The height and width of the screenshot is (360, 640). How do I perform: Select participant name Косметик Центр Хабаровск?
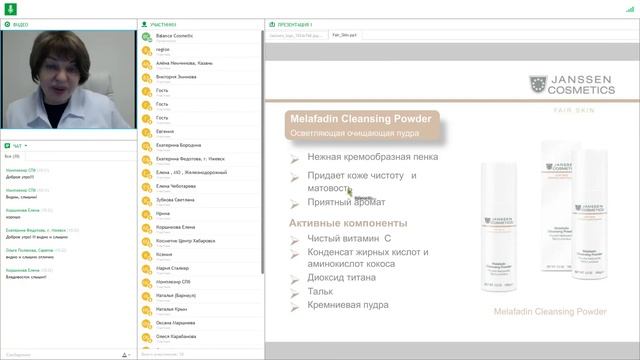[185, 241]
